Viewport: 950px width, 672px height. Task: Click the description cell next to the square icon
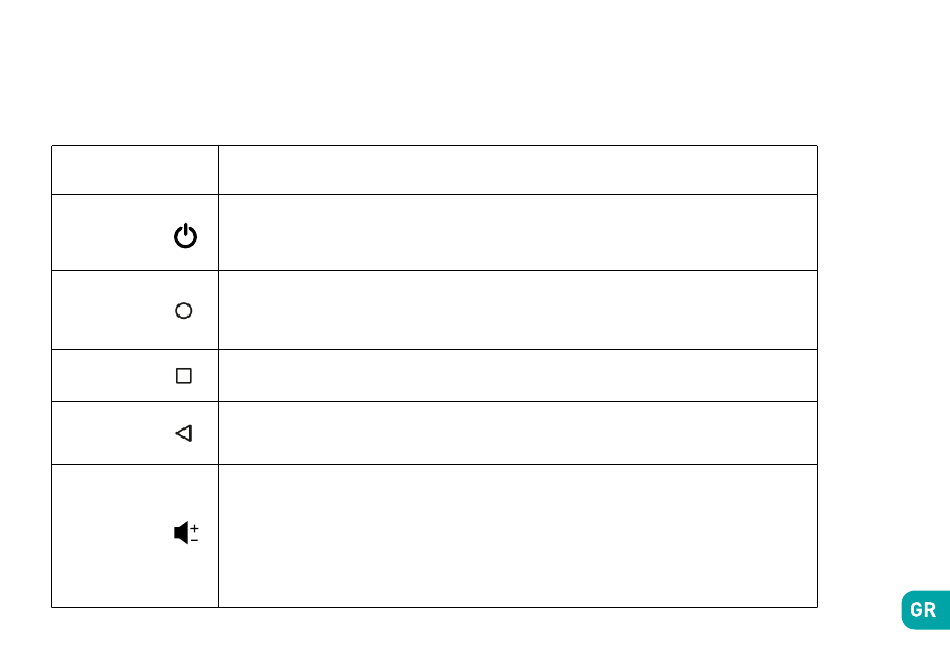pos(518,376)
